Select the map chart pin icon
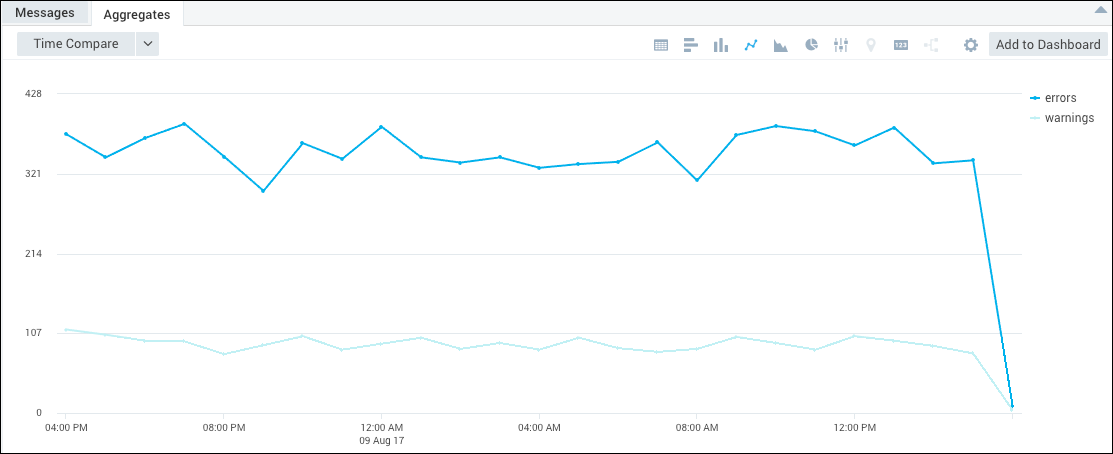 [x=871, y=45]
